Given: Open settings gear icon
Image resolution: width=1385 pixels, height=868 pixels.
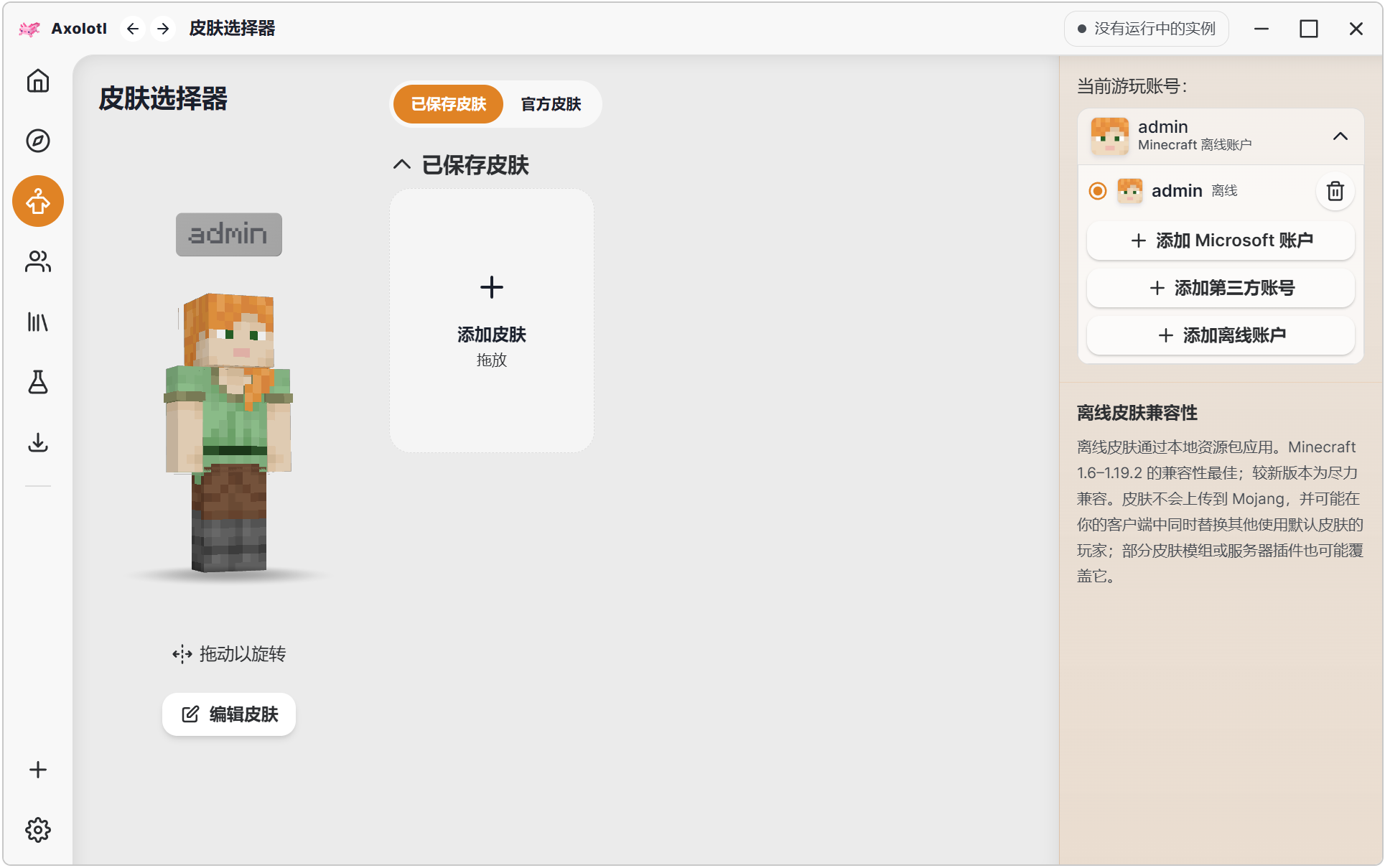Looking at the screenshot, I should click(38, 830).
